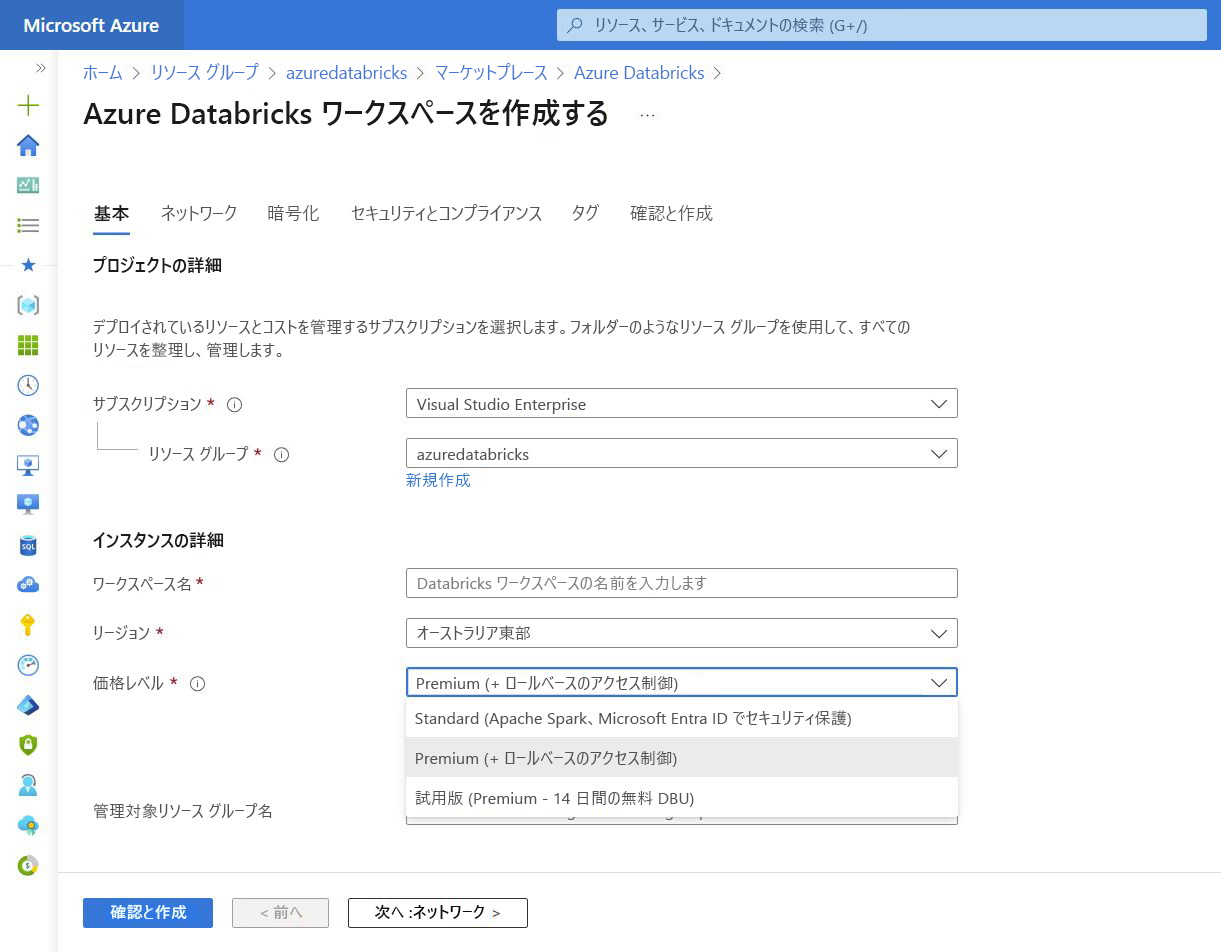Switch to the ネットワーク tab
The width and height of the screenshot is (1221, 952).
(198, 213)
